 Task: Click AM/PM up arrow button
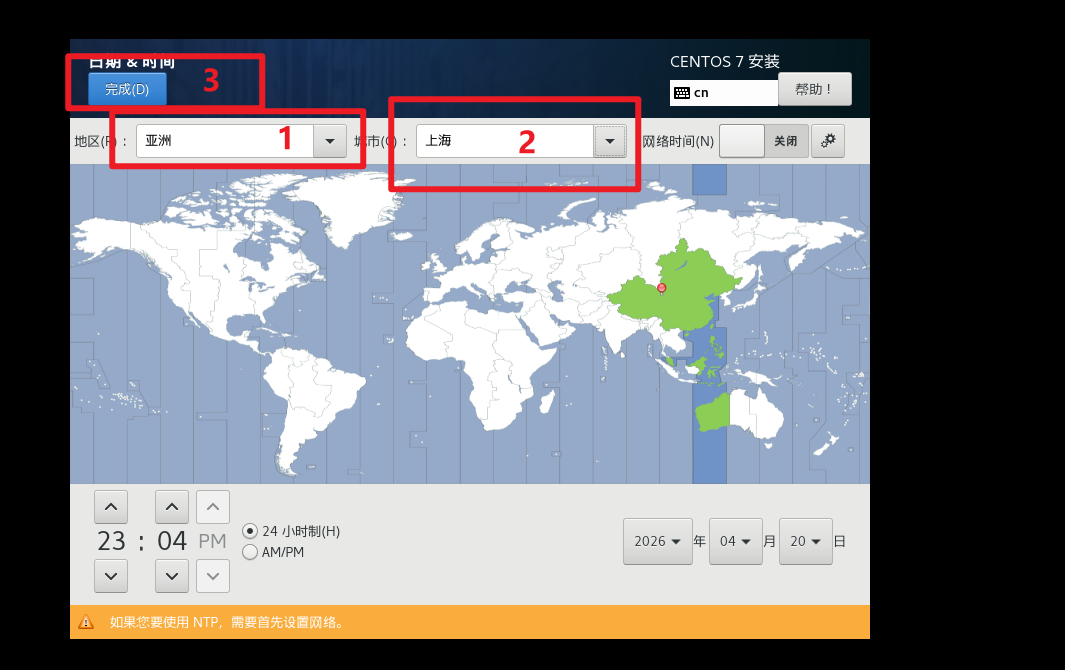(x=213, y=507)
